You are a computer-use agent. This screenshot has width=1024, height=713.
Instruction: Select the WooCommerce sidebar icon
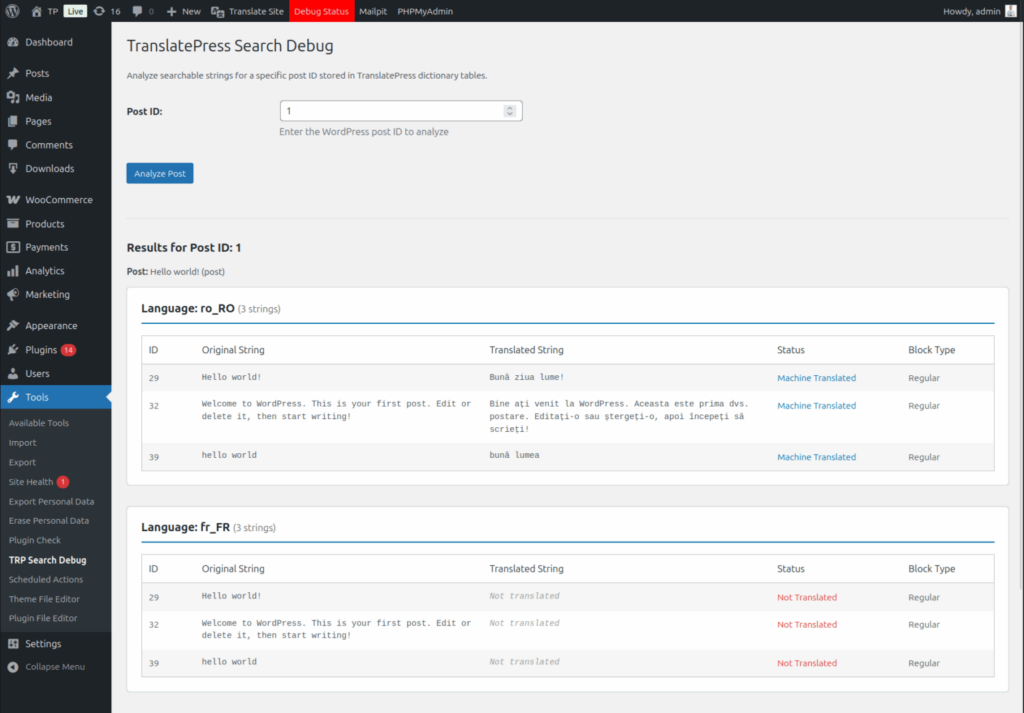[x=14, y=199]
